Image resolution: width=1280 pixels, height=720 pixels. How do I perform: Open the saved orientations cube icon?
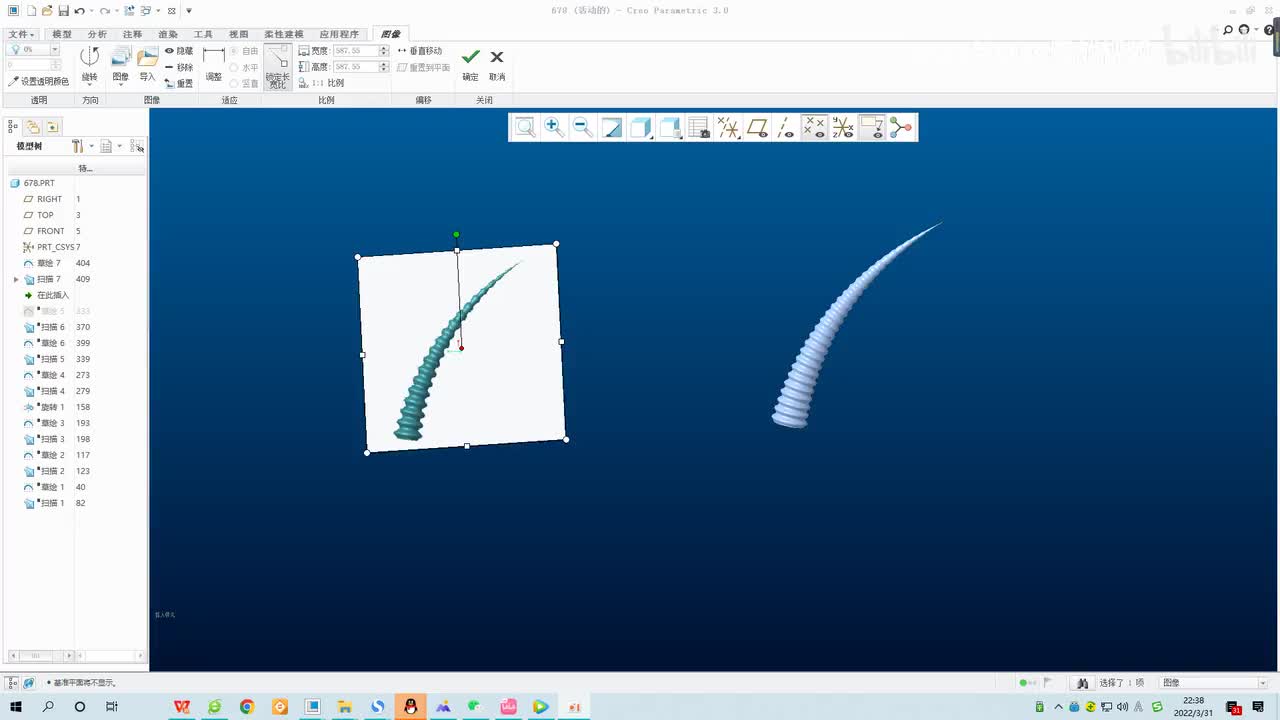coord(670,127)
